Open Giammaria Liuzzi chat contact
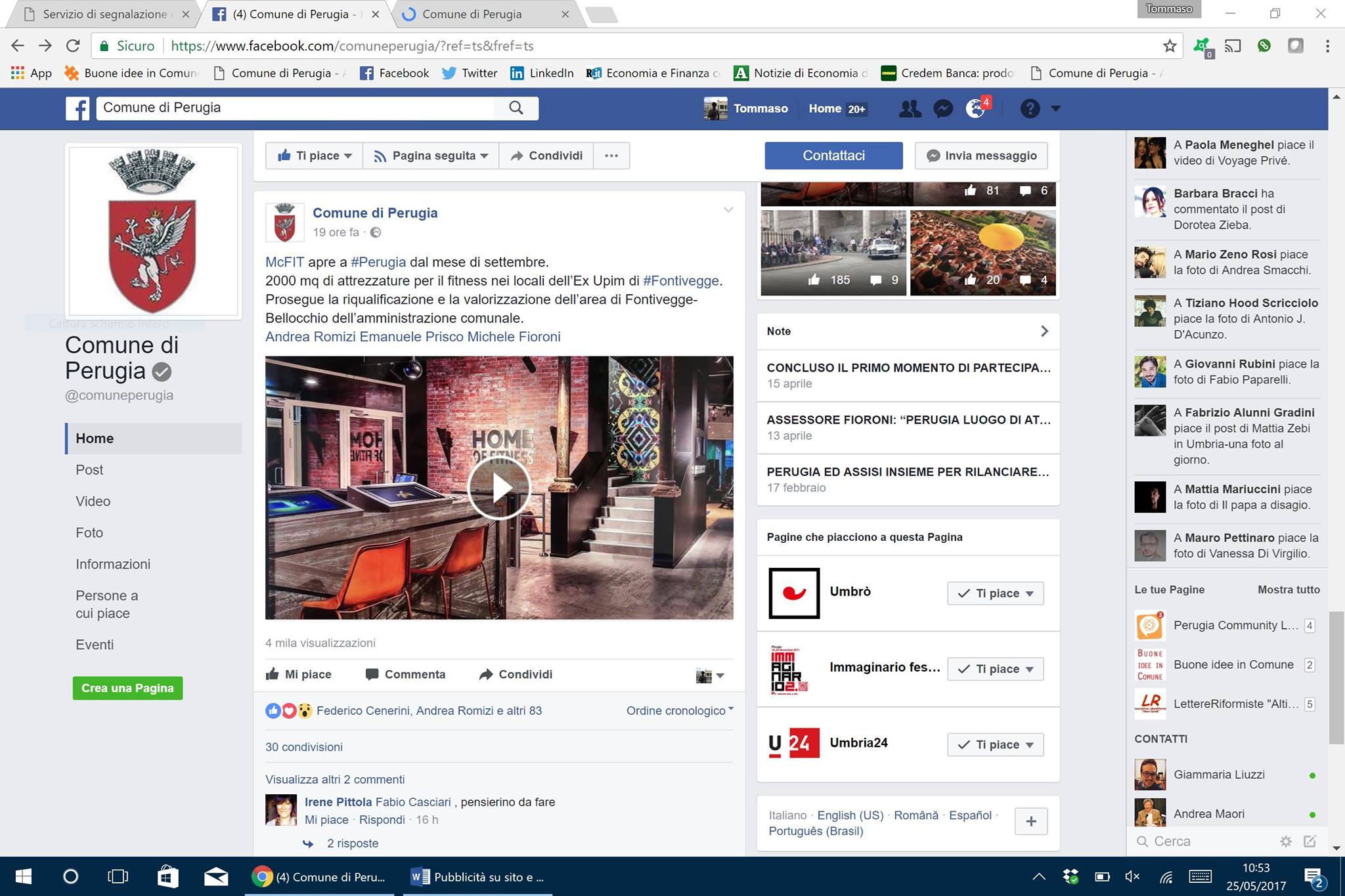 [x=1226, y=775]
